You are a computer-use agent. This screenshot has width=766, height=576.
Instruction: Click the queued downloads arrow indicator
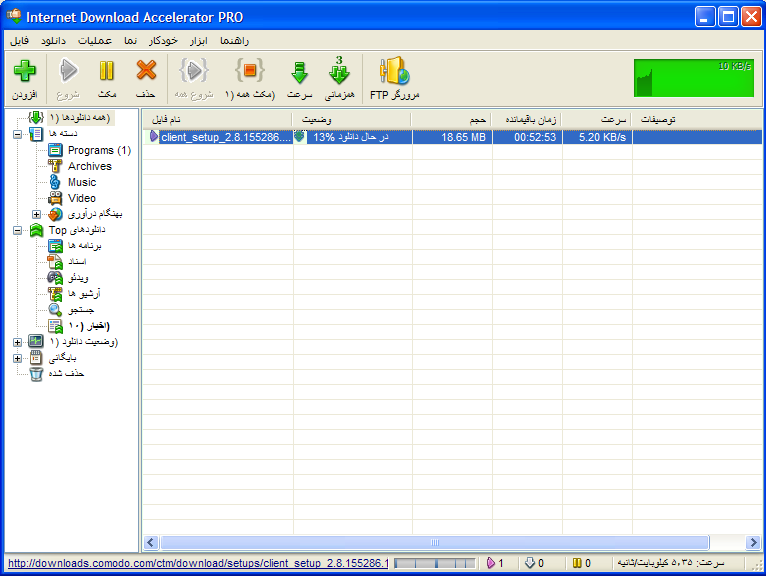click(534, 563)
